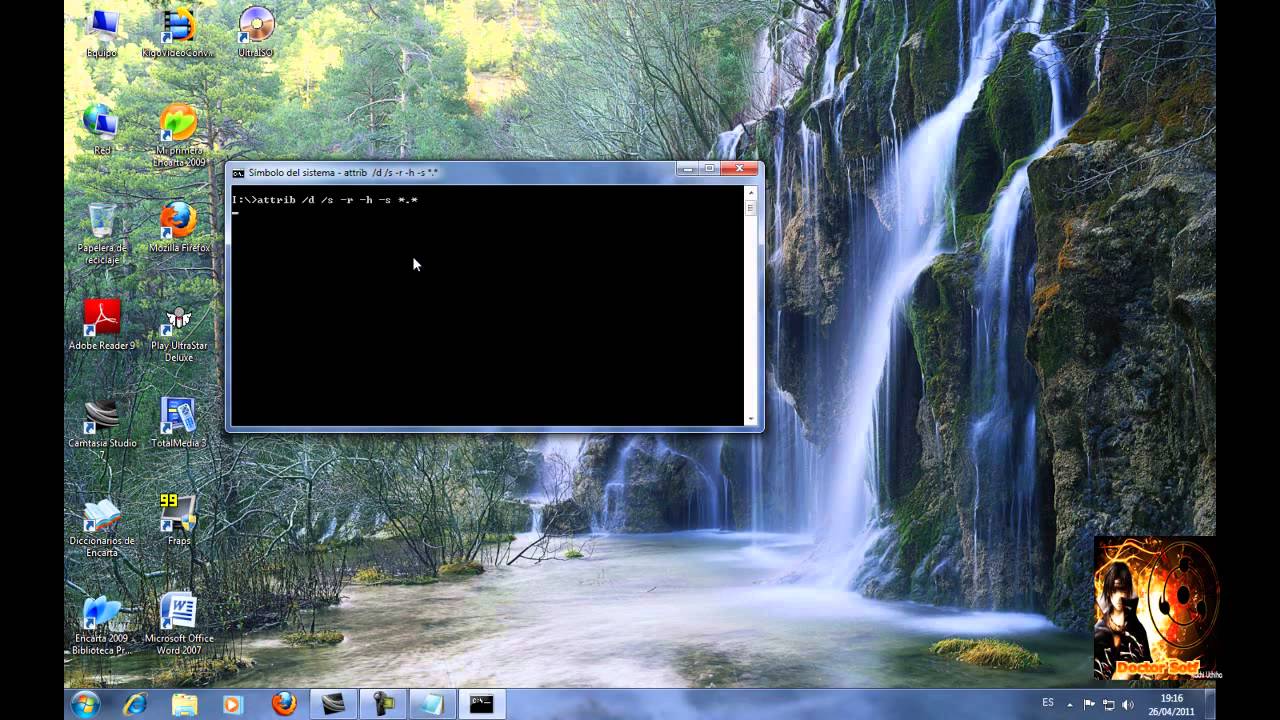
Task: Open Windows Explorer folder on taskbar
Action: pos(185,704)
